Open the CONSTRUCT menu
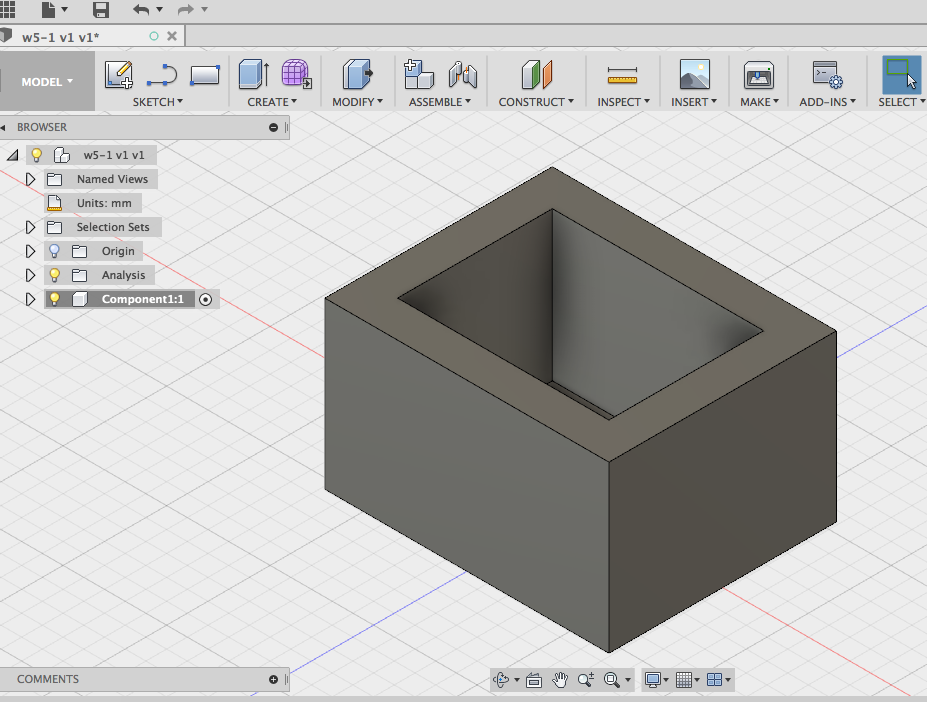Screen dimensions: 927x702 [x=536, y=102]
